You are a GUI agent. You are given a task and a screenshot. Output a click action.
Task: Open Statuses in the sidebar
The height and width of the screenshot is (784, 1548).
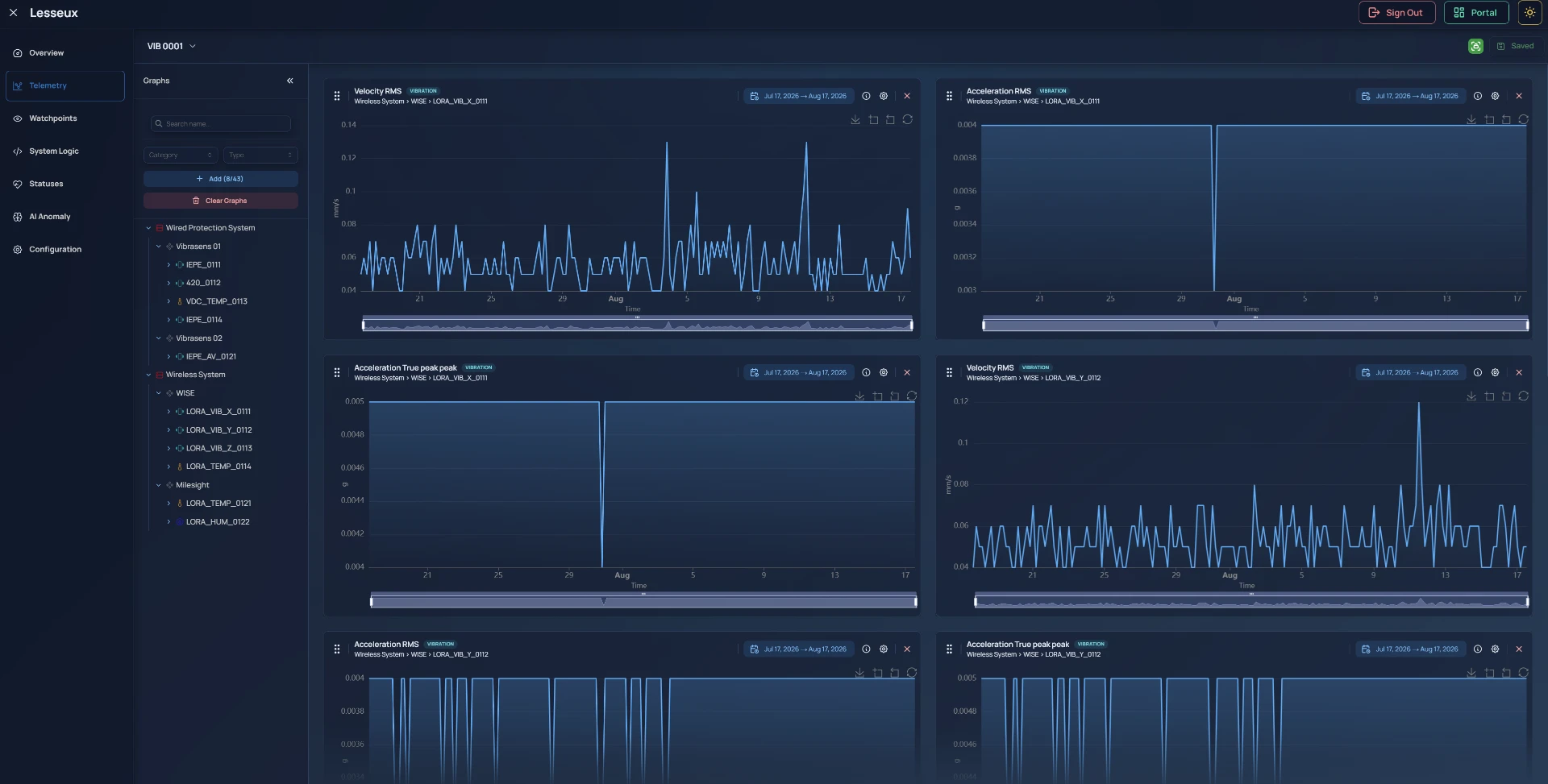65,184
